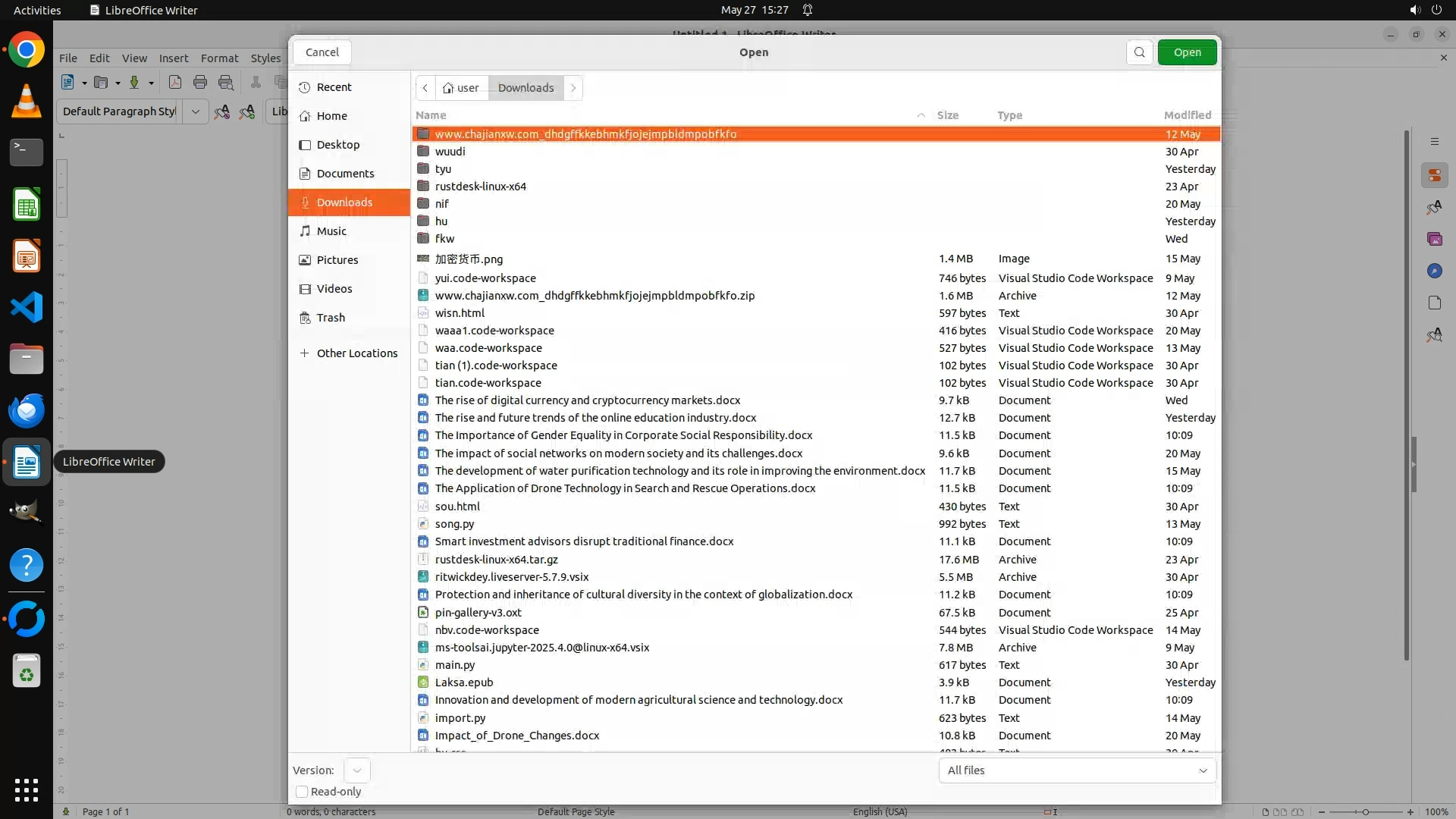
Task: Open the All files filter dropdown
Action: [x=1077, y=770]
